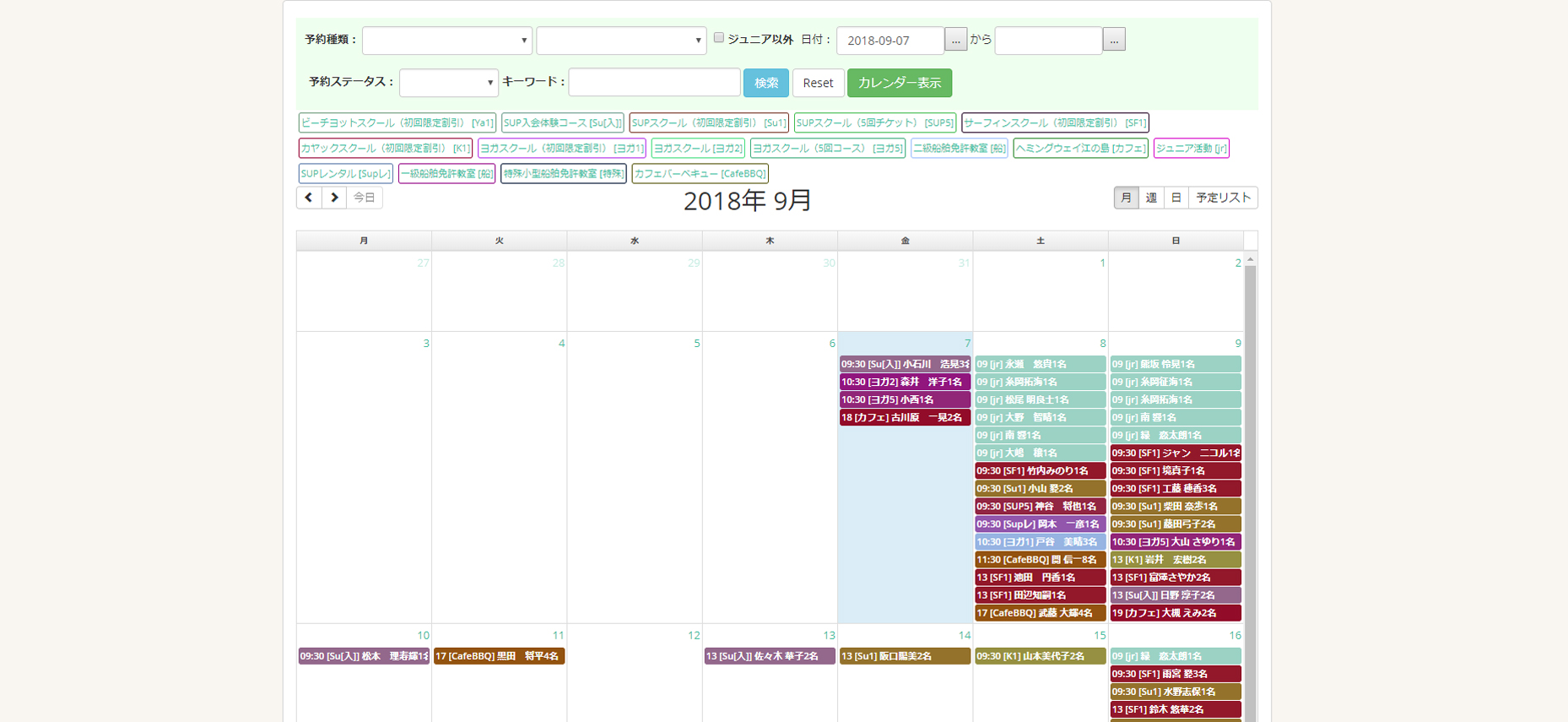Screen dimensions: 1568x722
Task: Open event 09:30 [Supレ] 岡本 一彦1名
Action: coord(1041,524)
